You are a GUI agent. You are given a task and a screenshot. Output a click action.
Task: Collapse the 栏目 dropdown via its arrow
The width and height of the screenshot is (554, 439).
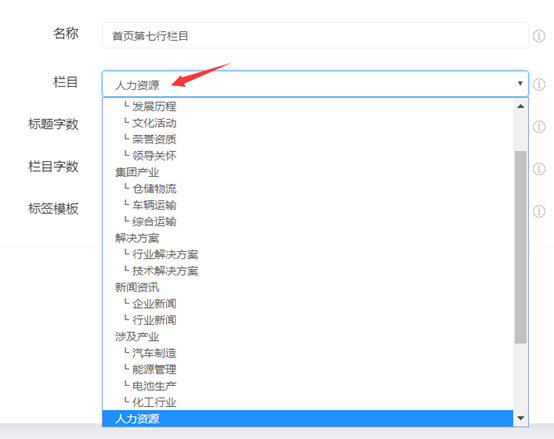[x=520, y=83]
